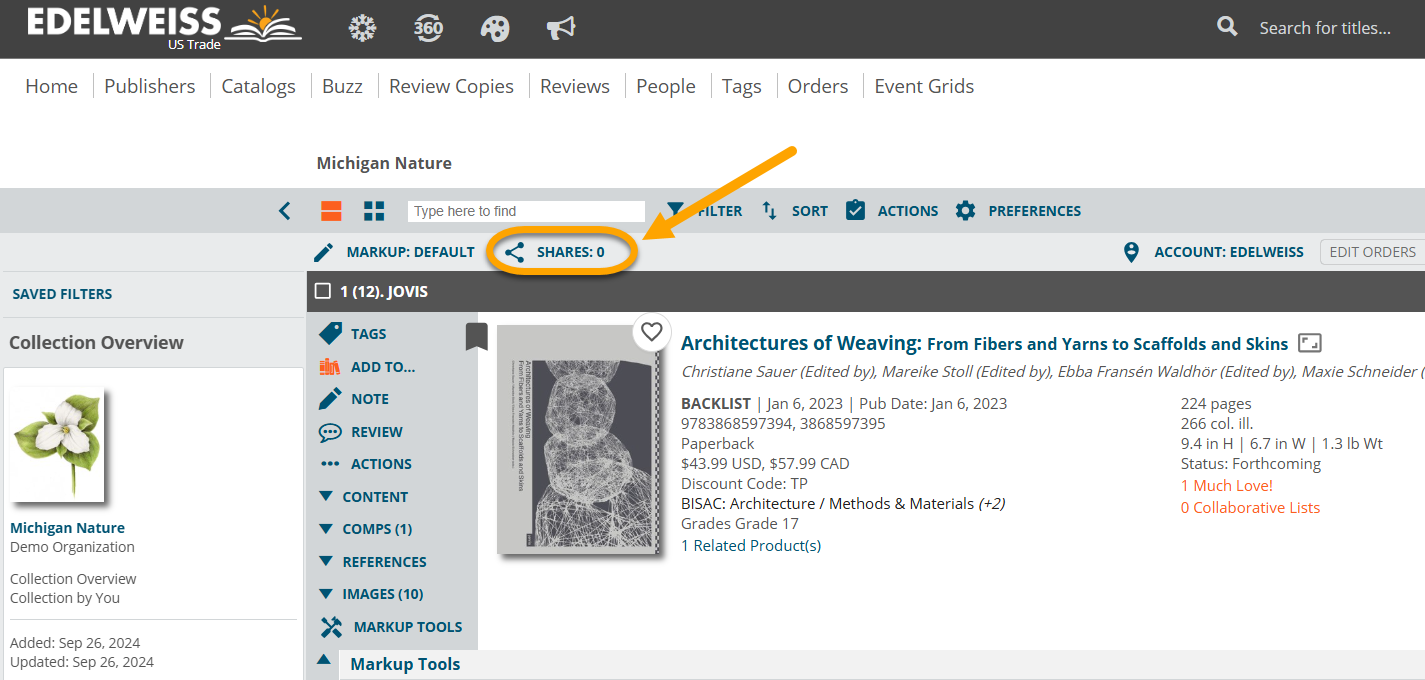The width and height of the screenshot is (1425, 680).
Task: Open Tags for this title
Action: coord(353,334)
